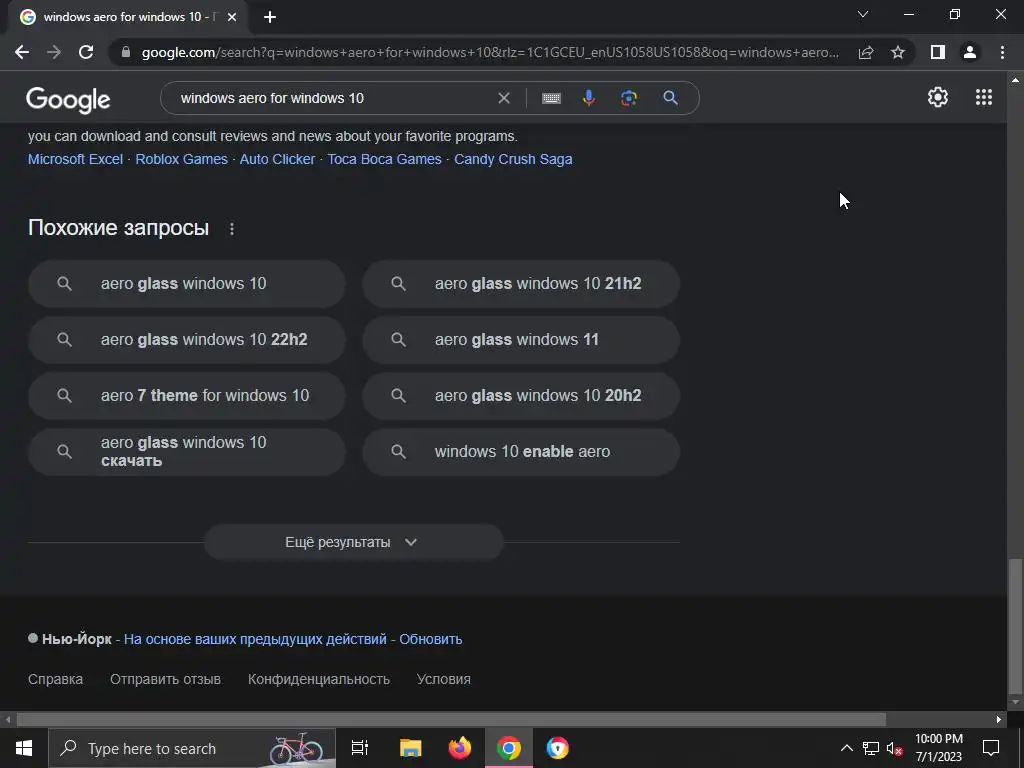The image size is (1024, 768).
Task: Click the address bar URL
Action: 490,52
